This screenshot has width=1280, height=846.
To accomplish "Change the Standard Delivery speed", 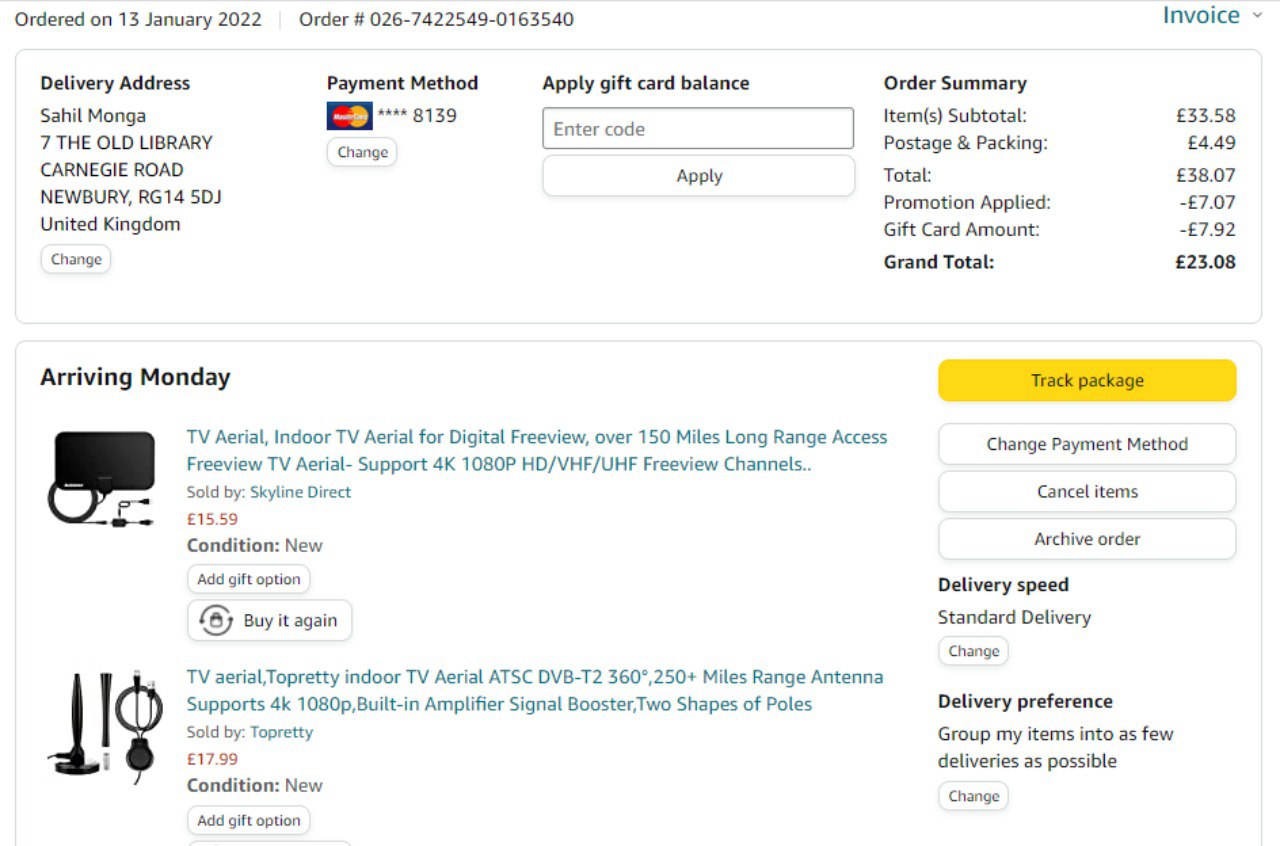I will click(973, 651).
